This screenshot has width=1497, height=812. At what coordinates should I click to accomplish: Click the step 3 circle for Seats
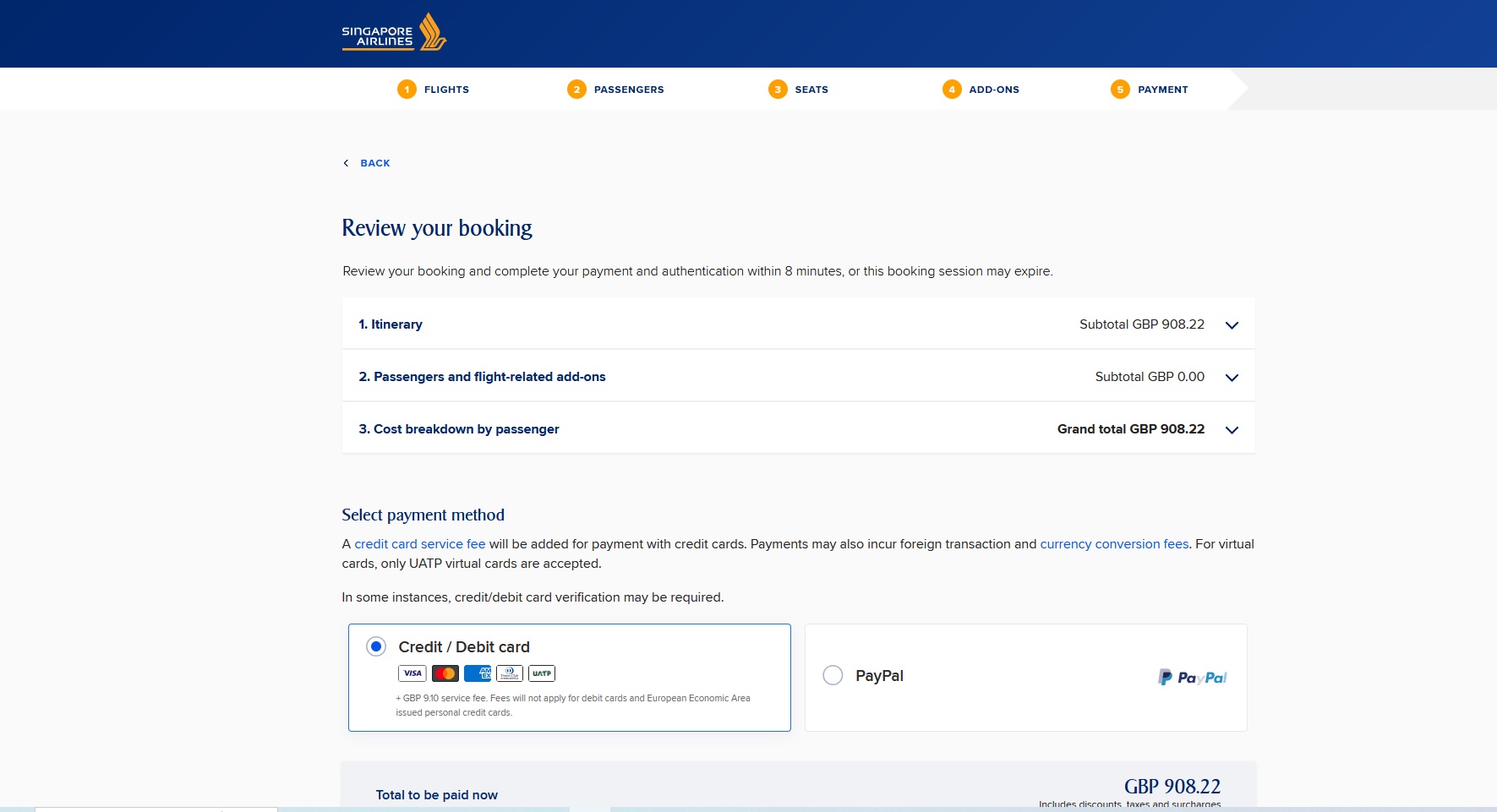[778, 90]
